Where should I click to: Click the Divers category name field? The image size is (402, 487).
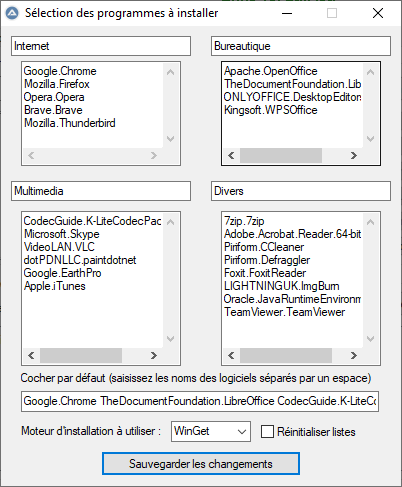(301, 191)
